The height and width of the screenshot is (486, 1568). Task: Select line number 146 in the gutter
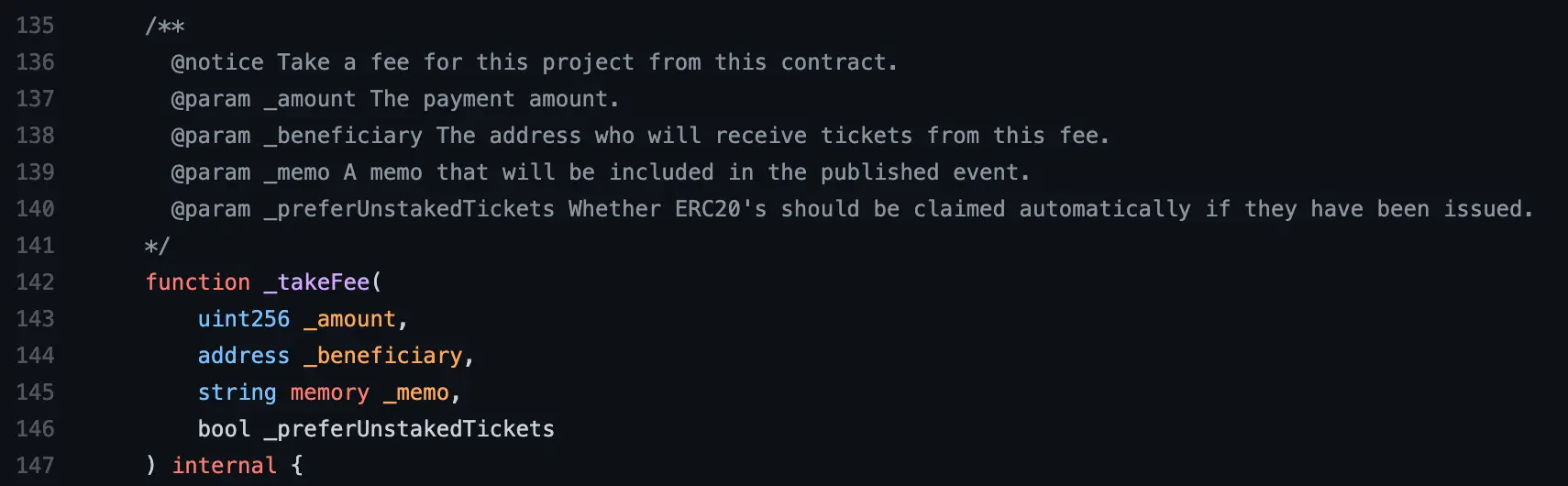[35, 429]
